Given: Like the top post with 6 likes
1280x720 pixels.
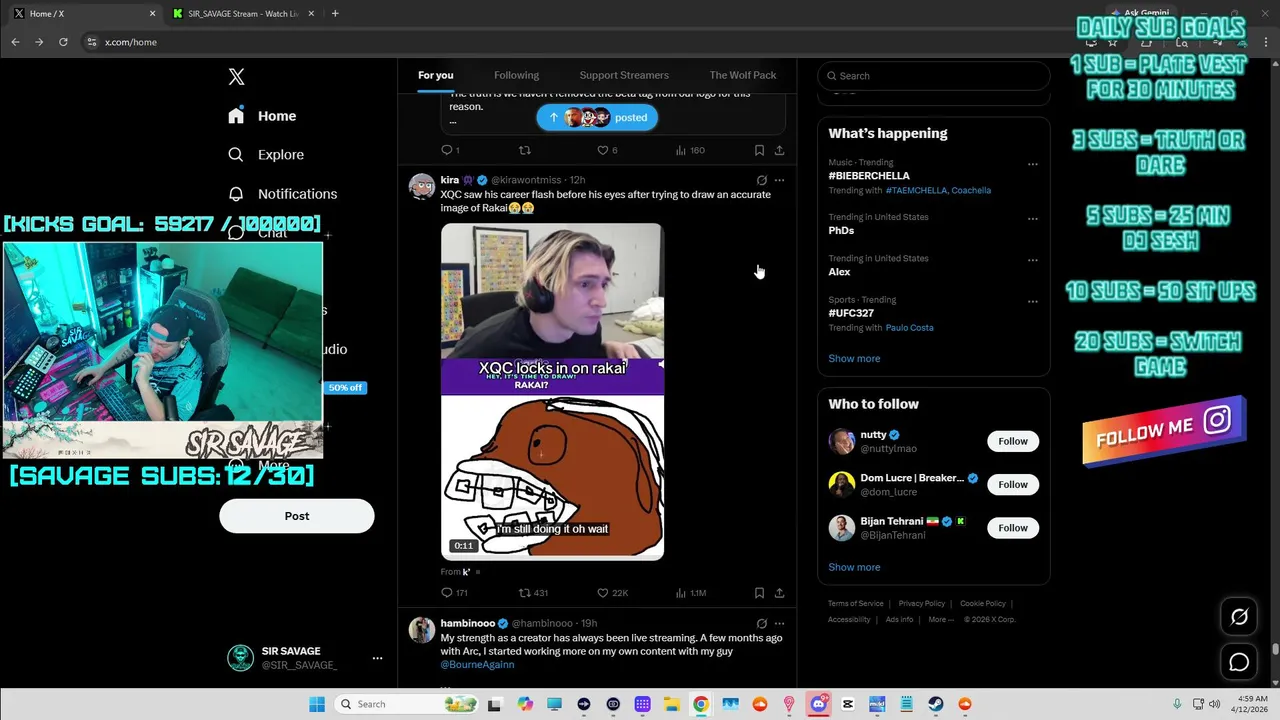Looking at the screenshot, I should 607,150.
